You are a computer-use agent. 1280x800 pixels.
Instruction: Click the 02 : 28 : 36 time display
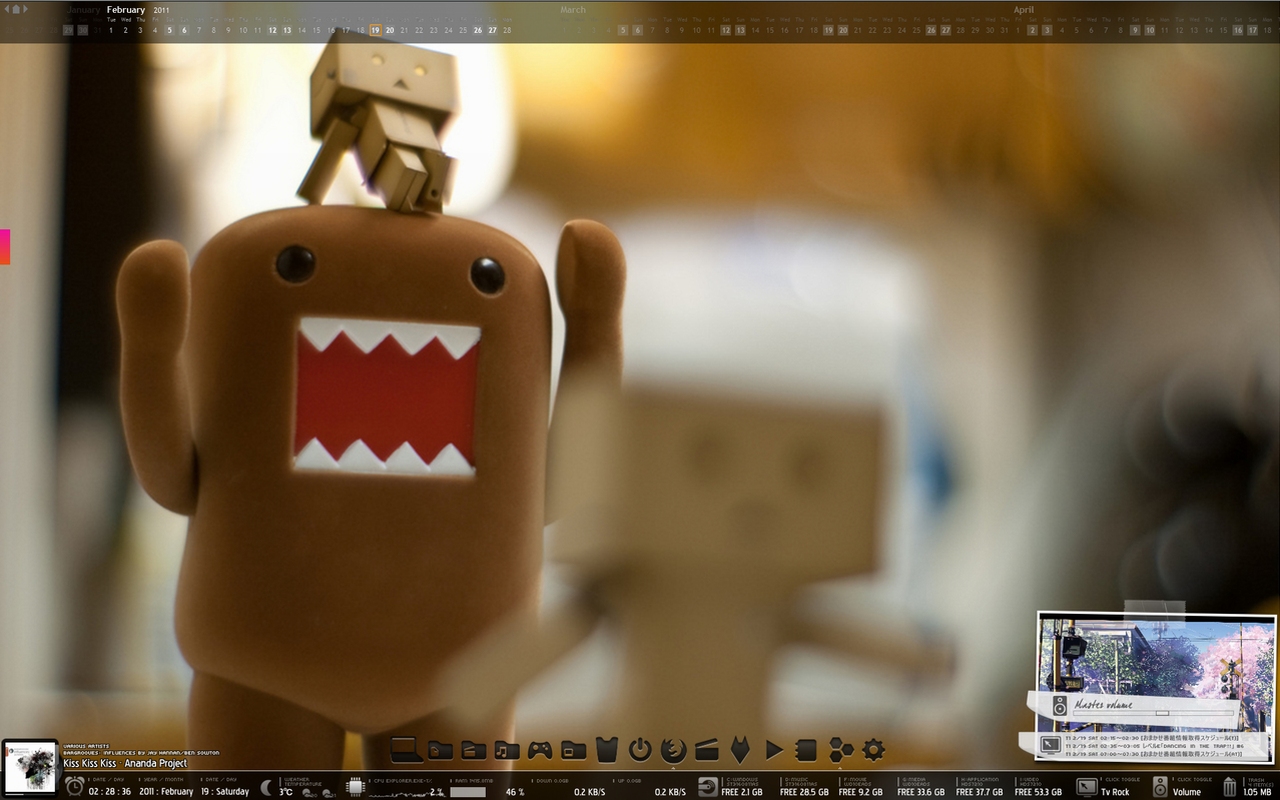point(110,792)
